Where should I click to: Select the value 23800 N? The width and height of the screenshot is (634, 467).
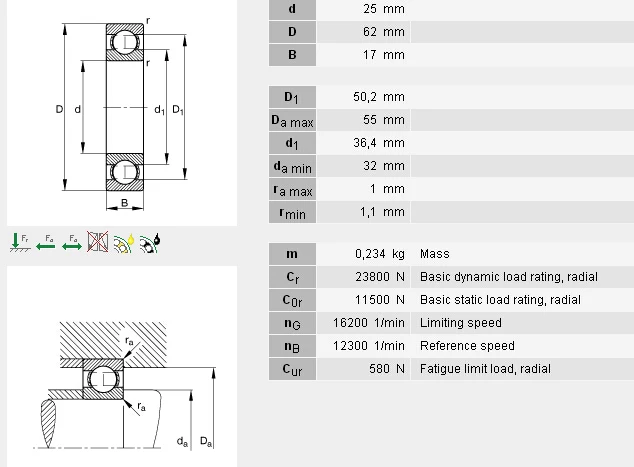pos(380,277)
